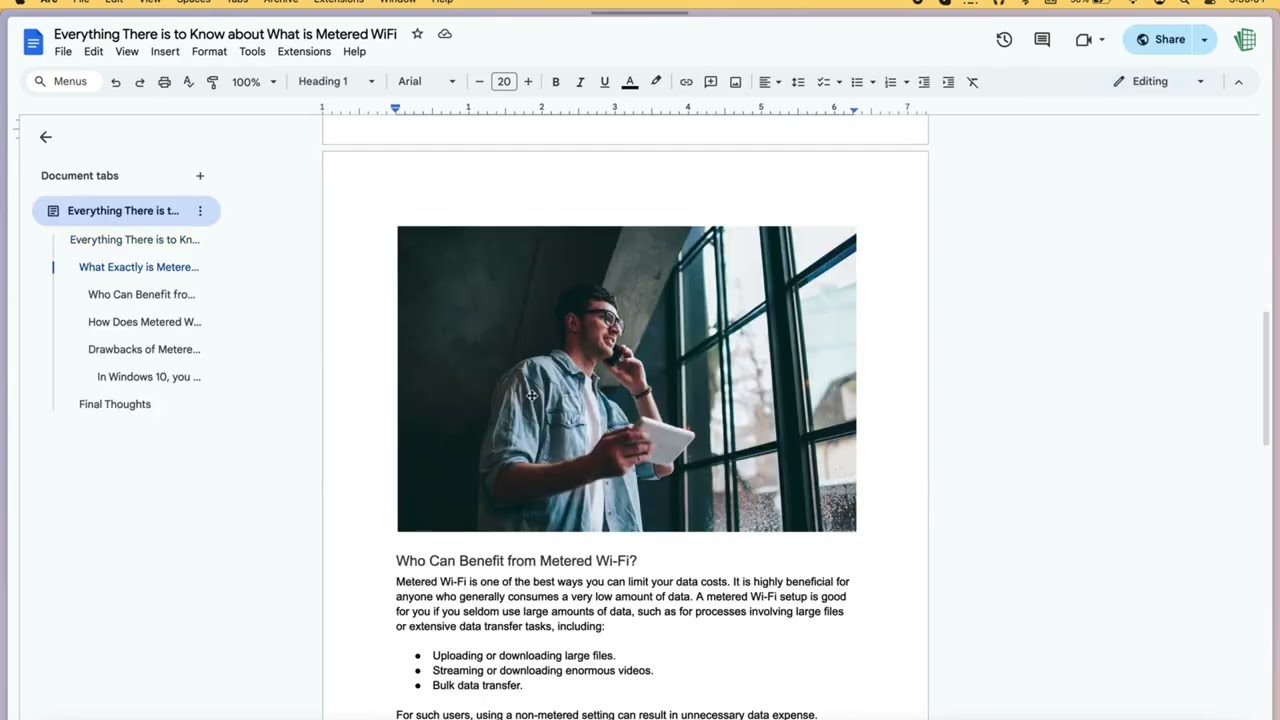Jump to the 'Final Thoughts' outline heading
Viewport: 1280px width, 720px height.
pyautogui.click(x=115, y=405)
